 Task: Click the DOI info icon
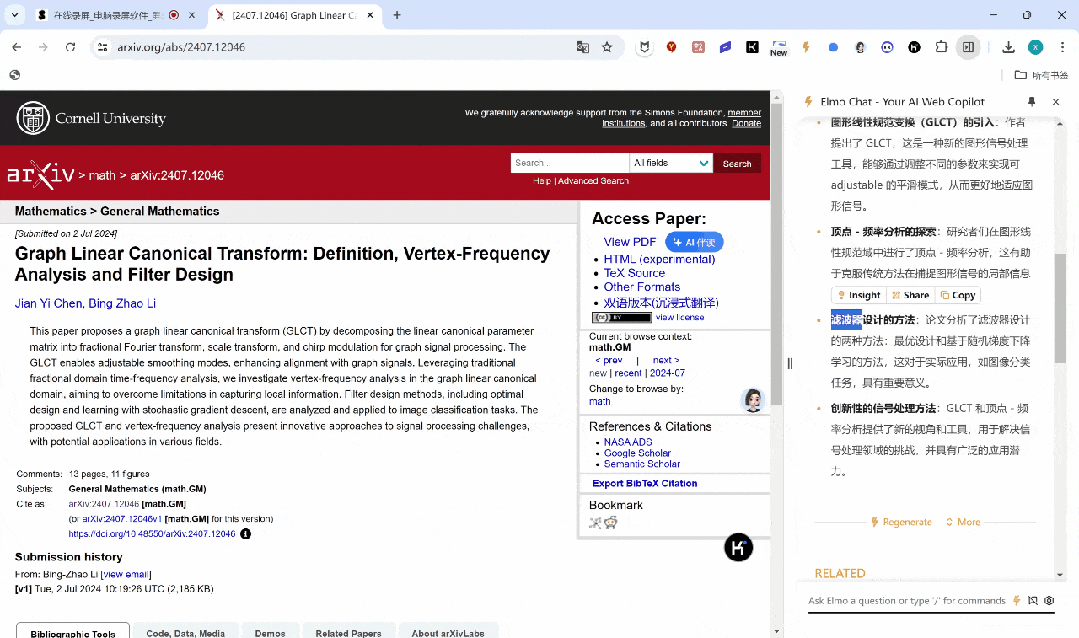pyautogui.click(x=246, y=534)
